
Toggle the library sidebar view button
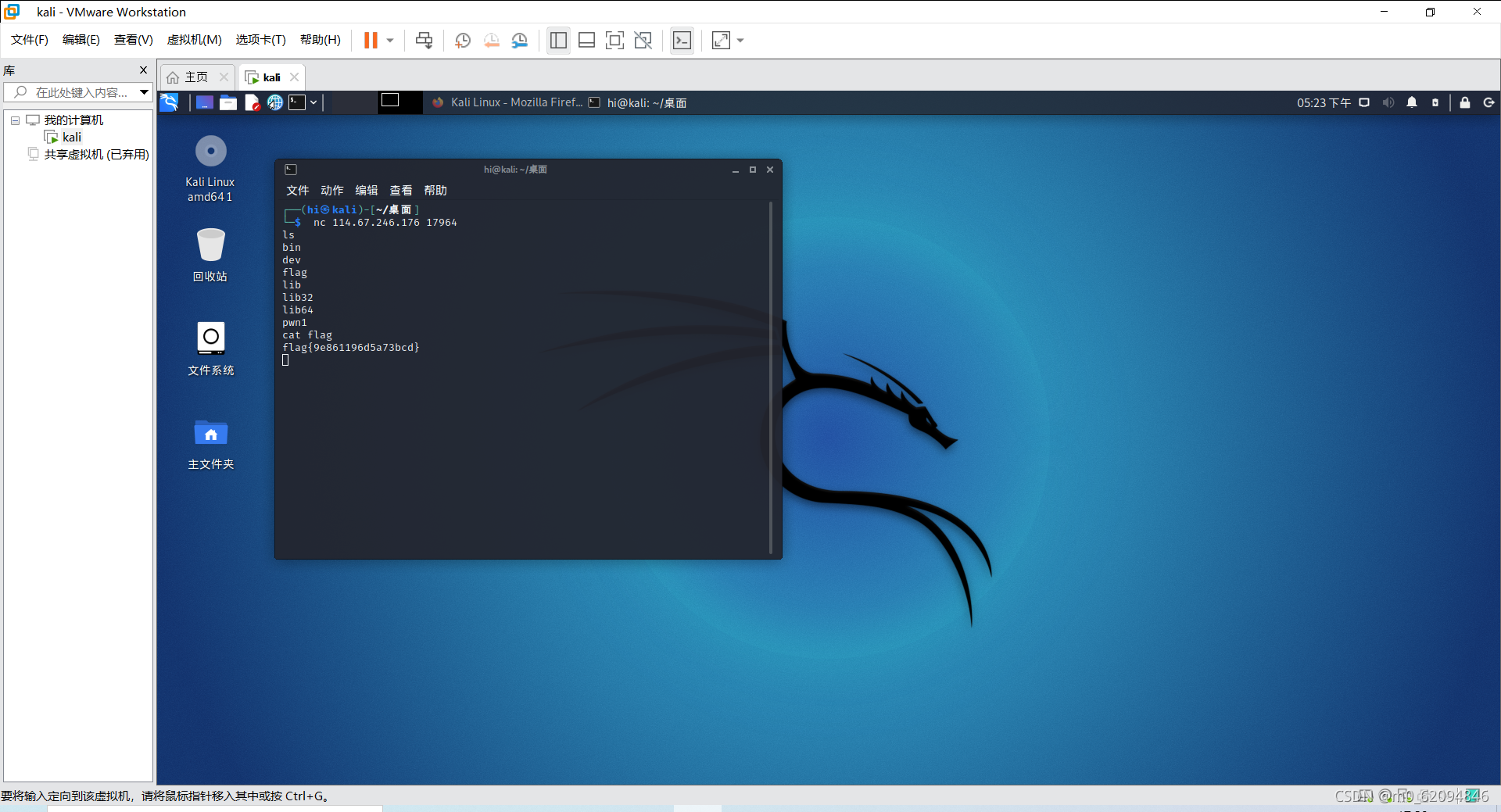pyautogui.click(x=558, y=40)
